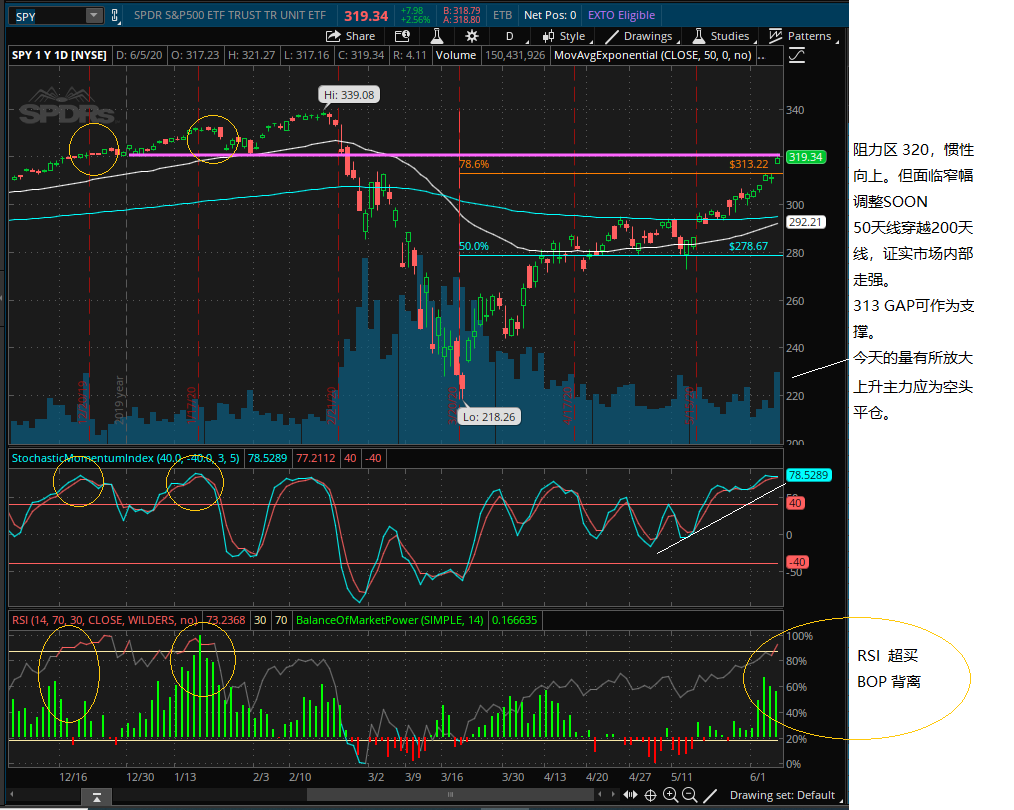1014x810 pixels.
Task: Click the ellipsis after MovAvgExponential label
Action: click(761, 56)
